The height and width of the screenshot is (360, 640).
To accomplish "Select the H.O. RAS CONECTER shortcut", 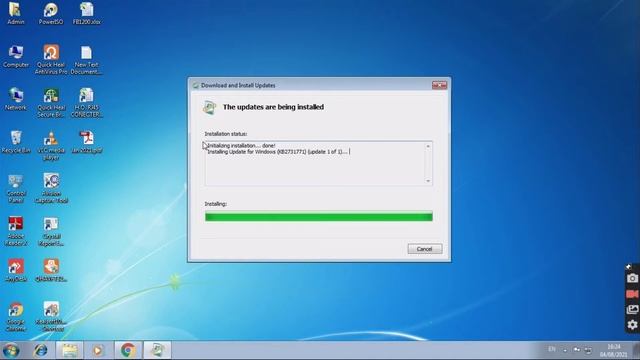I will (86, 103).
